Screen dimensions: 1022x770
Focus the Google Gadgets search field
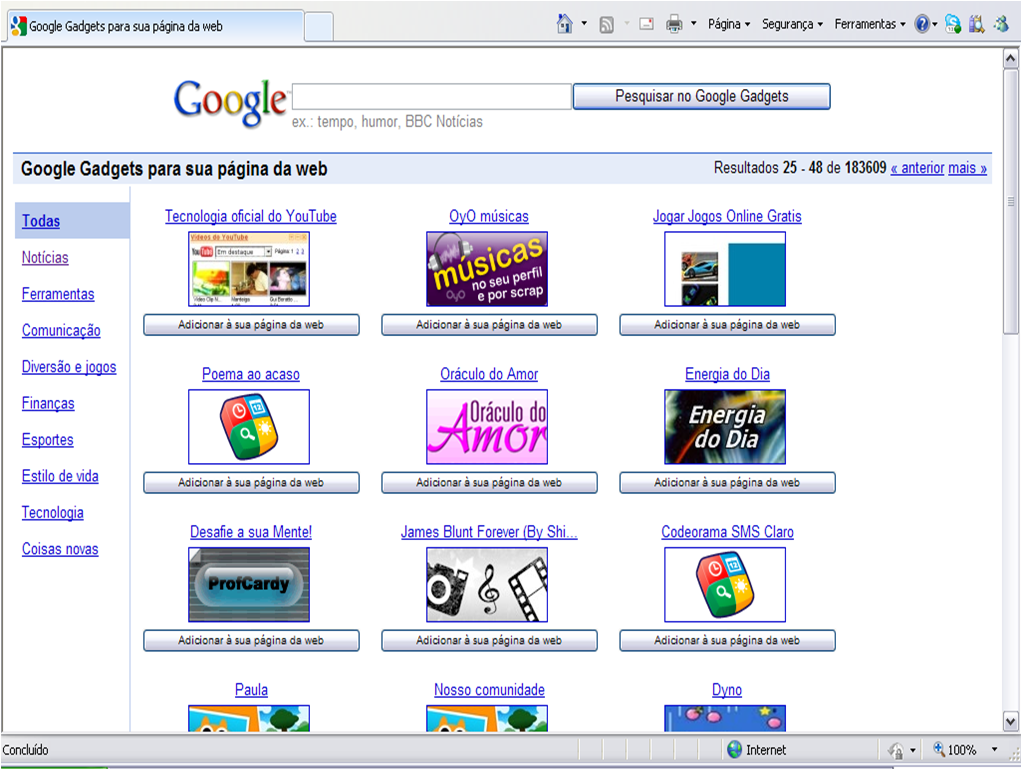pyautogui.click(x=431, y=96)
